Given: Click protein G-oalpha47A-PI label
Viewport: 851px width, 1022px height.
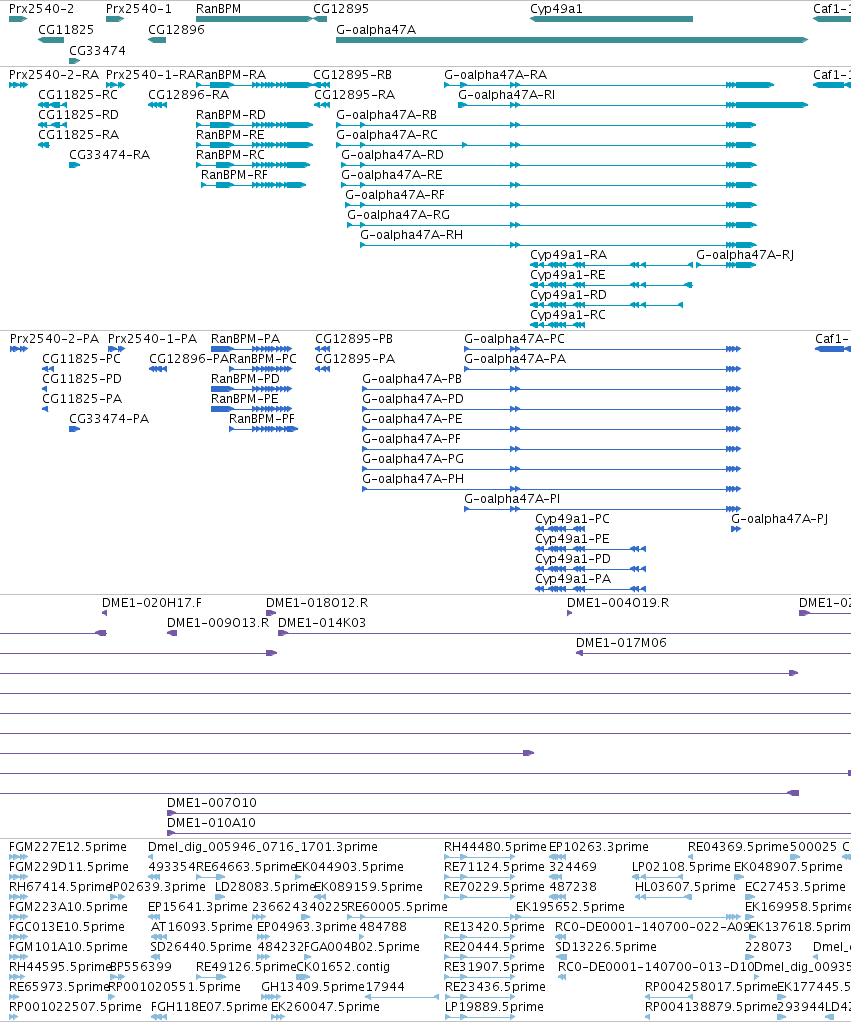Looking at the screenshot, I should pyautogui.click(x=512, y=499).
